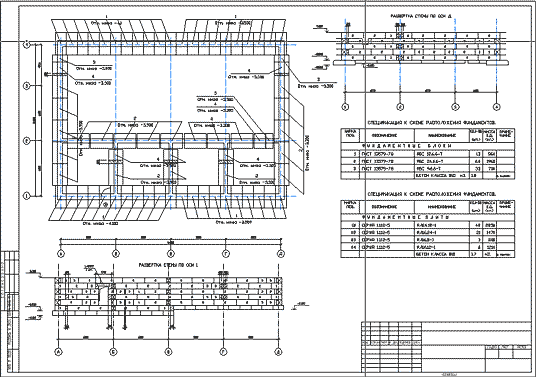Select axis bubble 3 left of the plan
This screenshot has width=536, height=377.
pyautogui.click(x=27, y=86)
